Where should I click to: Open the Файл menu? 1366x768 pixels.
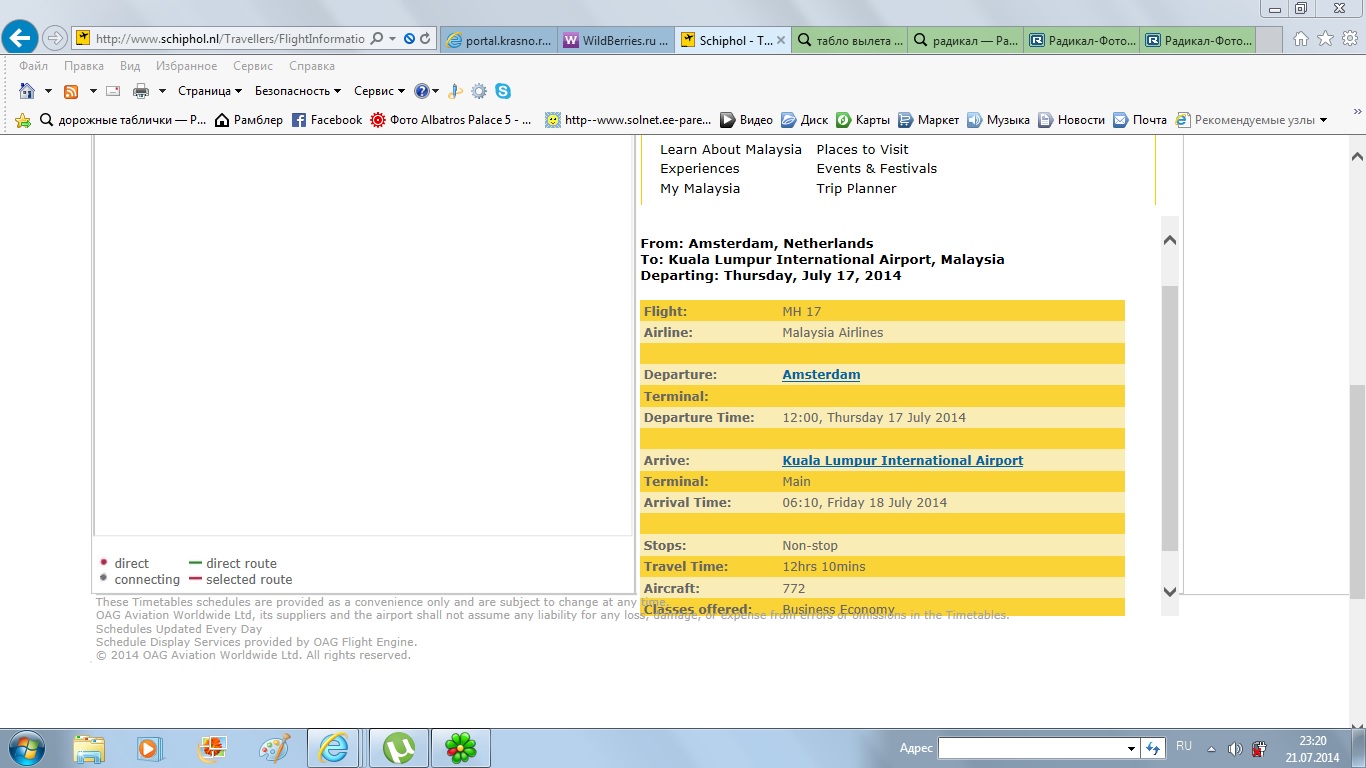pos(33,66)
